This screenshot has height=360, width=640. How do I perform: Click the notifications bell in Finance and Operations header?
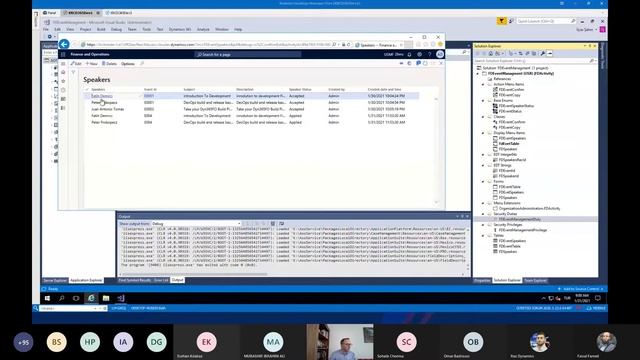[x=409, y=54]
